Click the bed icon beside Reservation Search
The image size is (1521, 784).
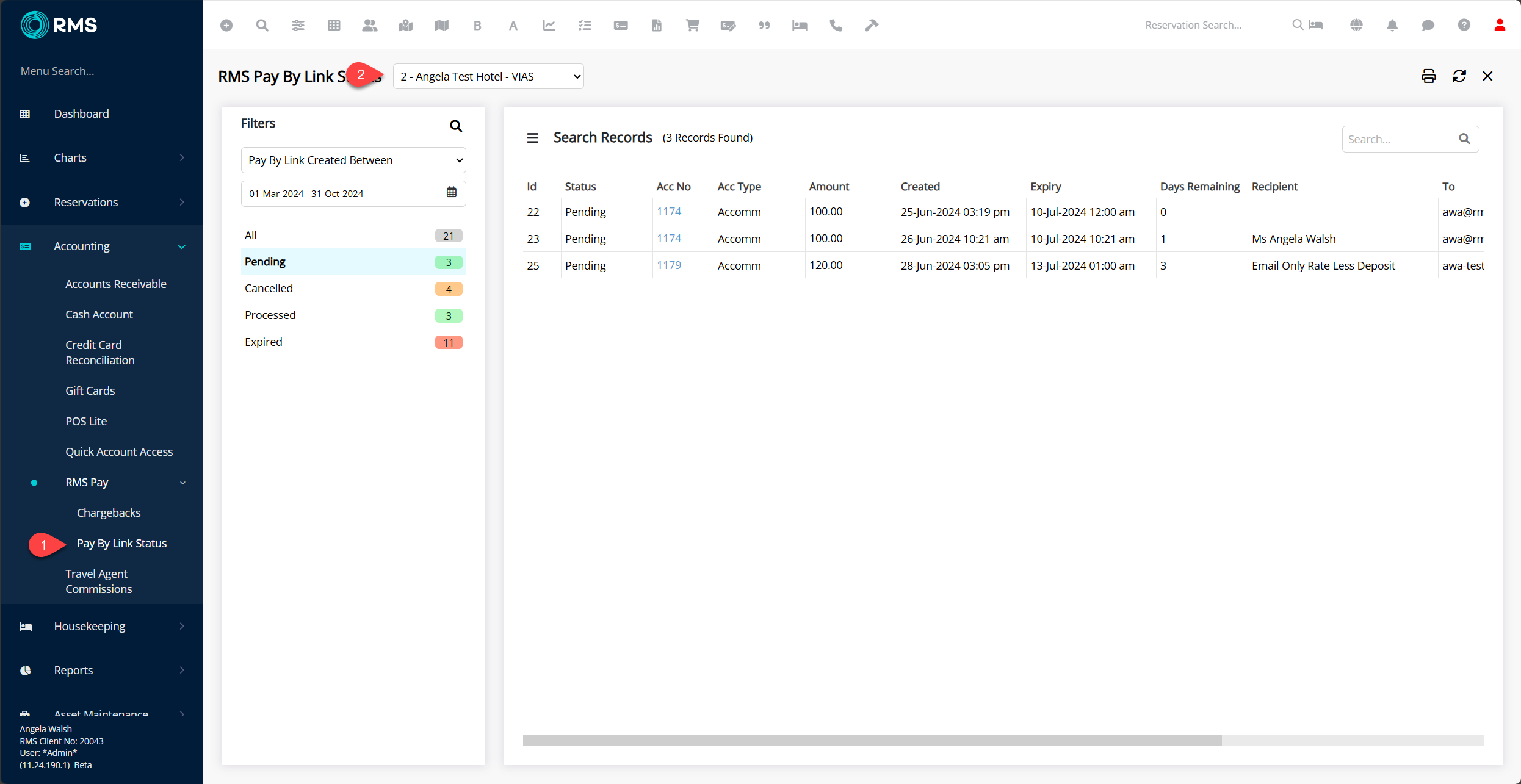(x=1316, y=25)
